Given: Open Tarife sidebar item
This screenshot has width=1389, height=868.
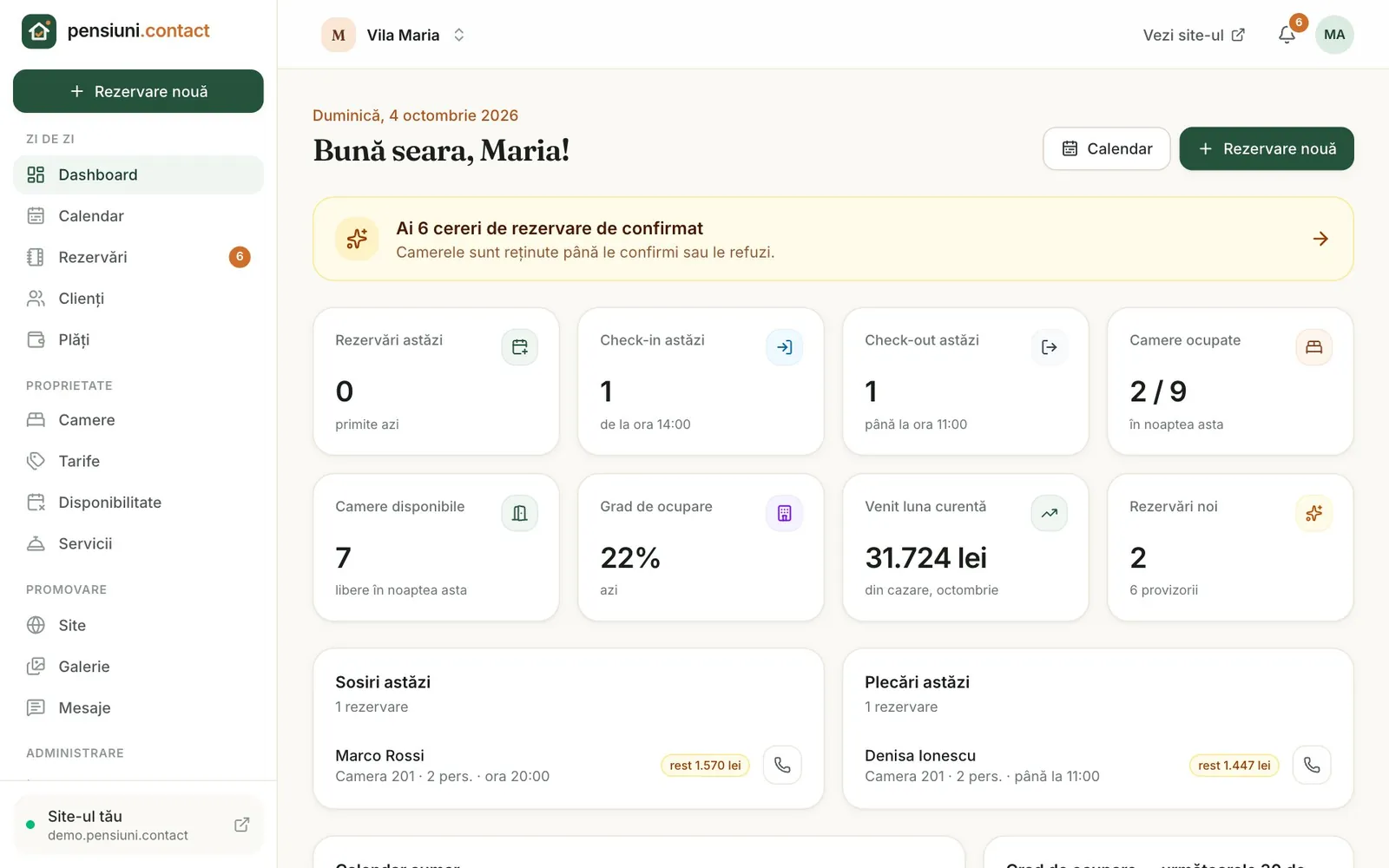Looking at the screenshot, I should click(x=138, y=461).
